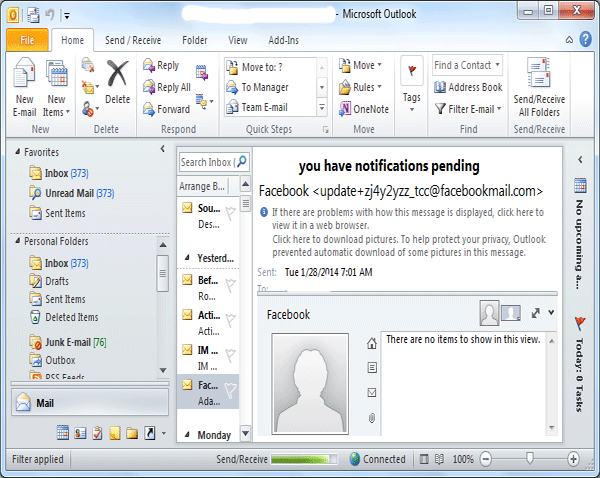Image resolution: width=600 pixels, height=478 pixels.
Task: Send message to OneNote
Action: click(364, 109)
